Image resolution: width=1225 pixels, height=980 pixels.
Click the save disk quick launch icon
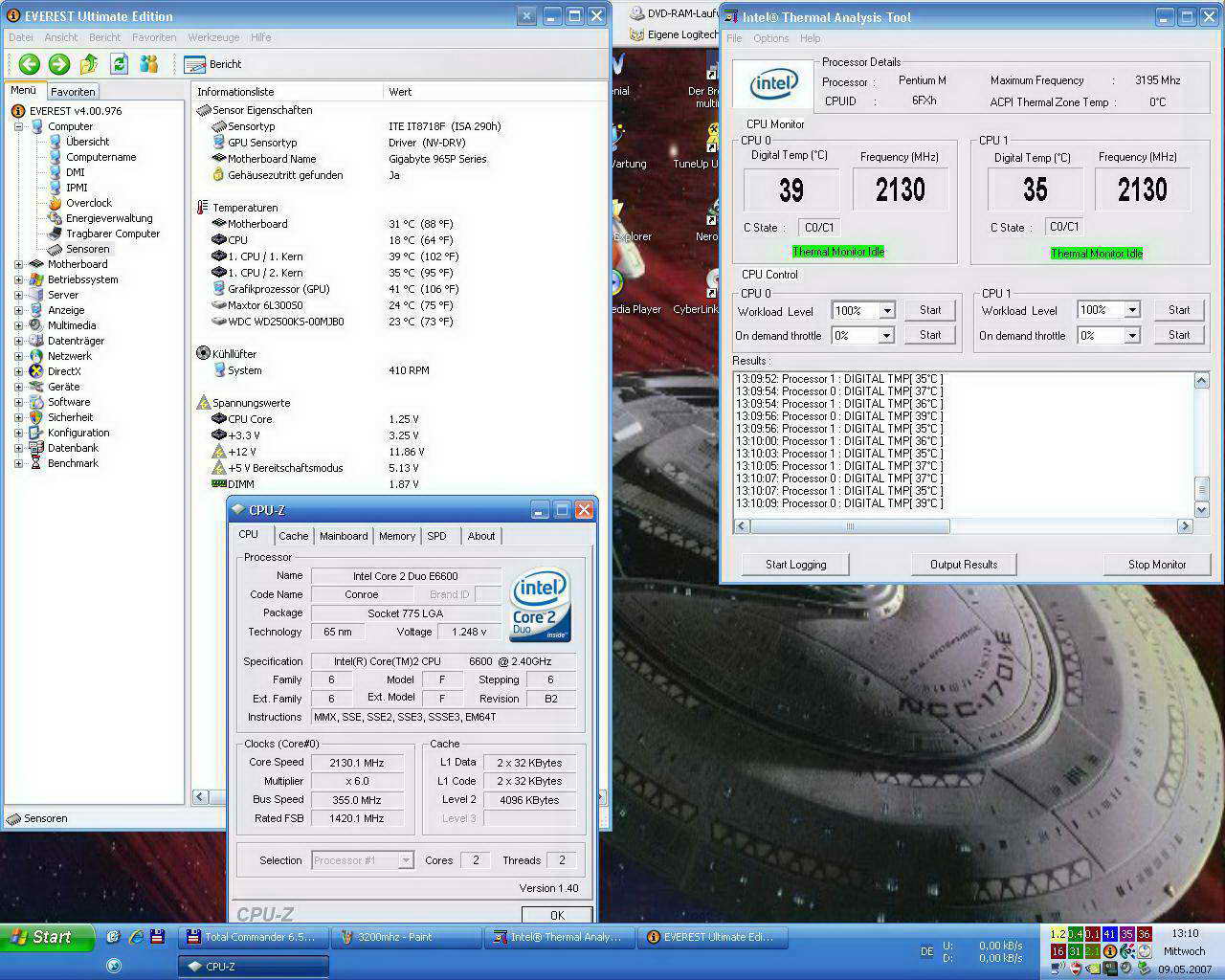point(157,937)
